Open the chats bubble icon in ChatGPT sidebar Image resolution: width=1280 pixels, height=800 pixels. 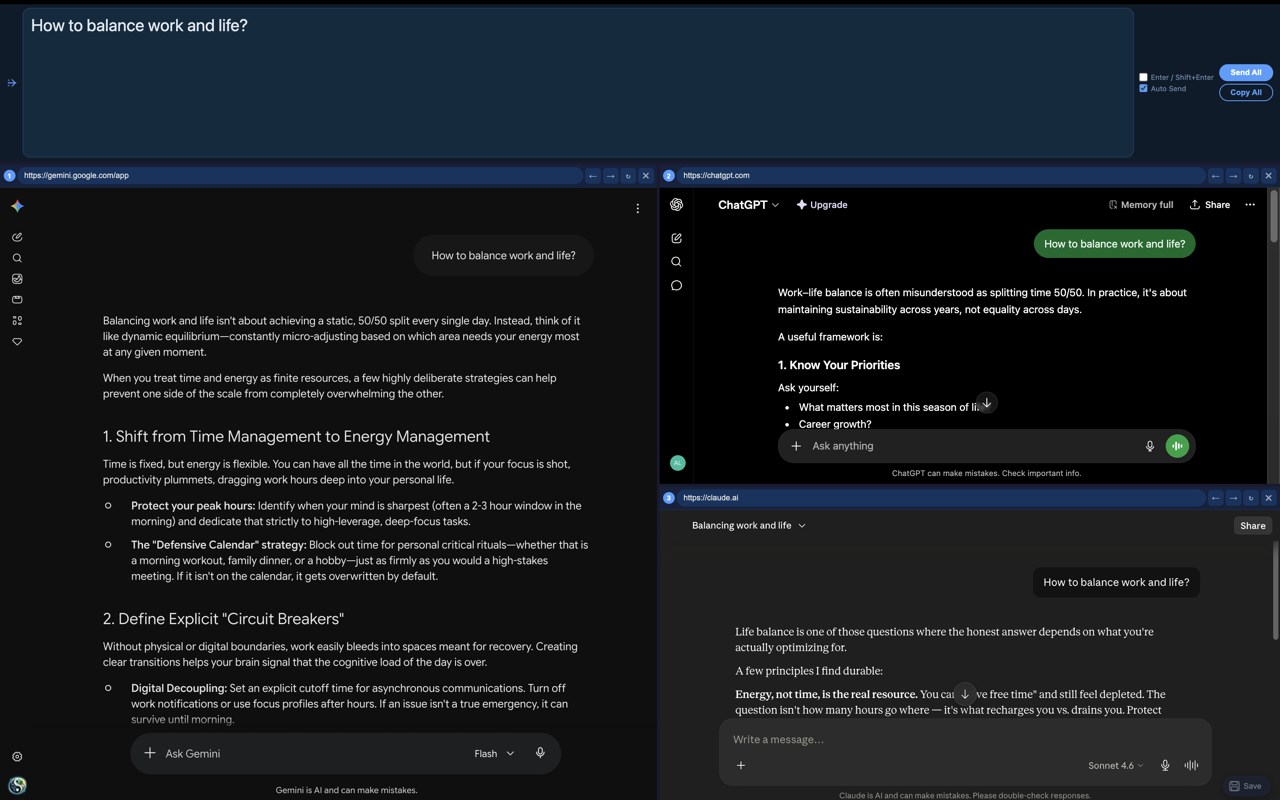(x=676, y=286)
